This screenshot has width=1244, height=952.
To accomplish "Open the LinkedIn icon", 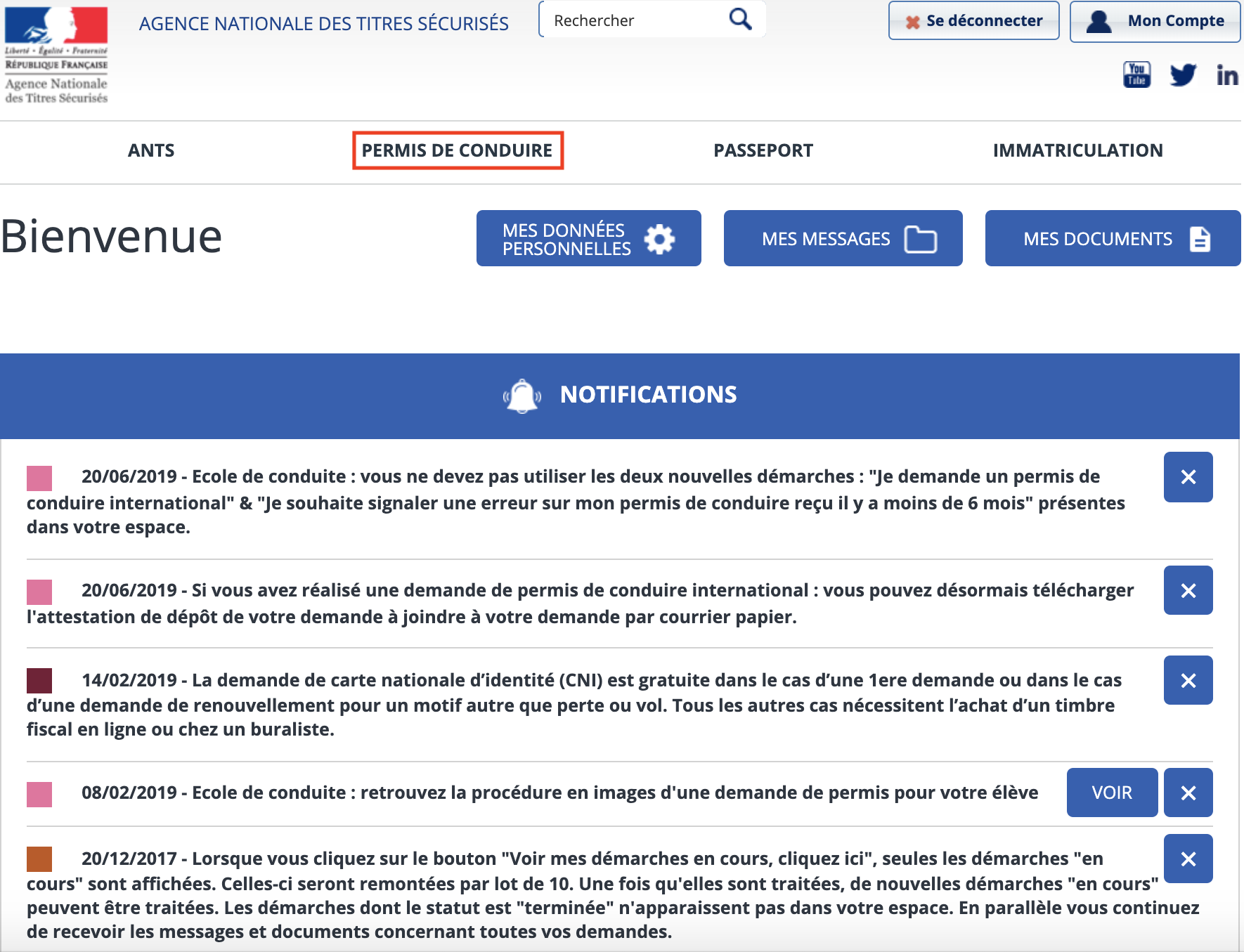I will coord(1227,75).
